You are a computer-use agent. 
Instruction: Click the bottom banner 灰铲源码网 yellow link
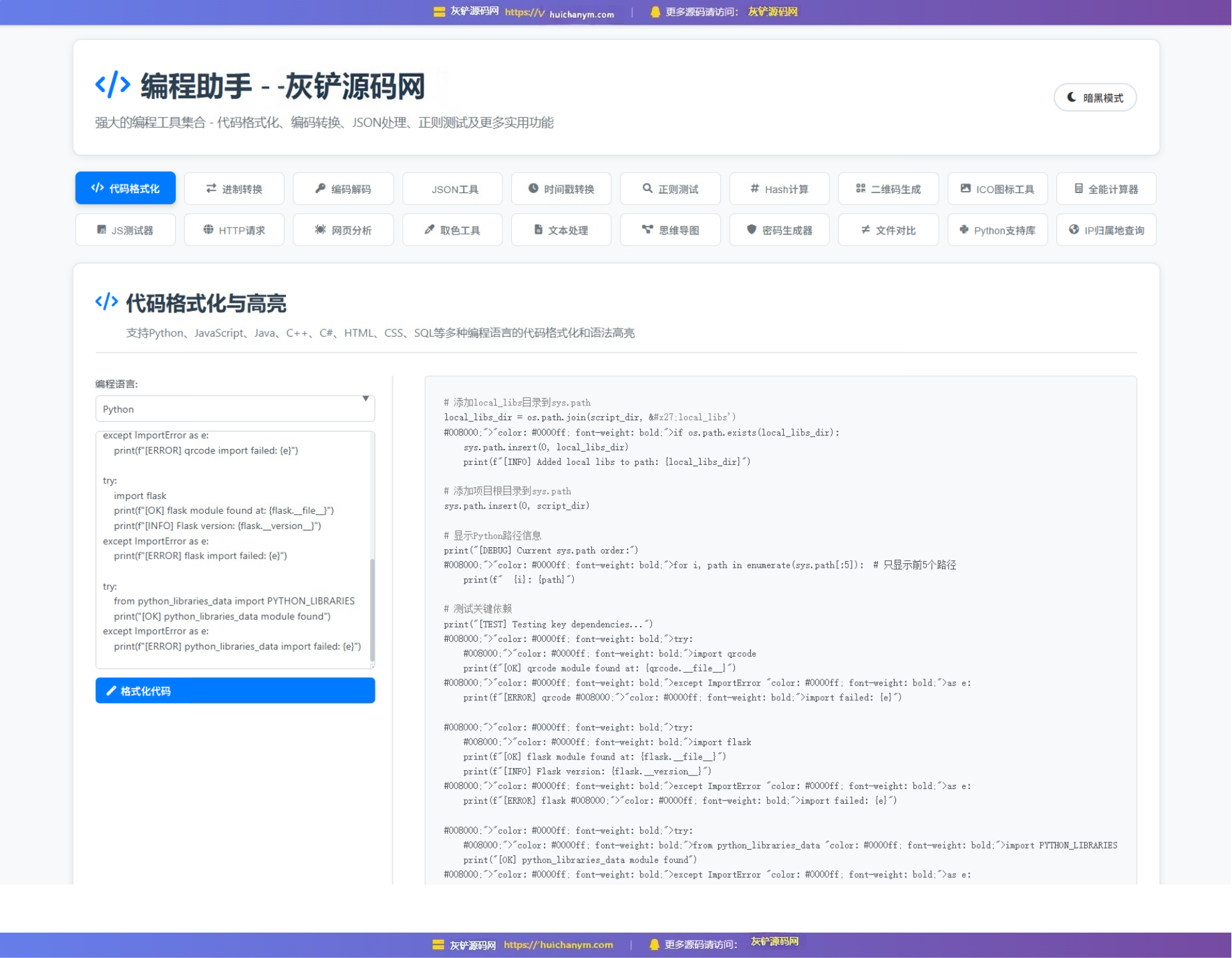[774, 941]
